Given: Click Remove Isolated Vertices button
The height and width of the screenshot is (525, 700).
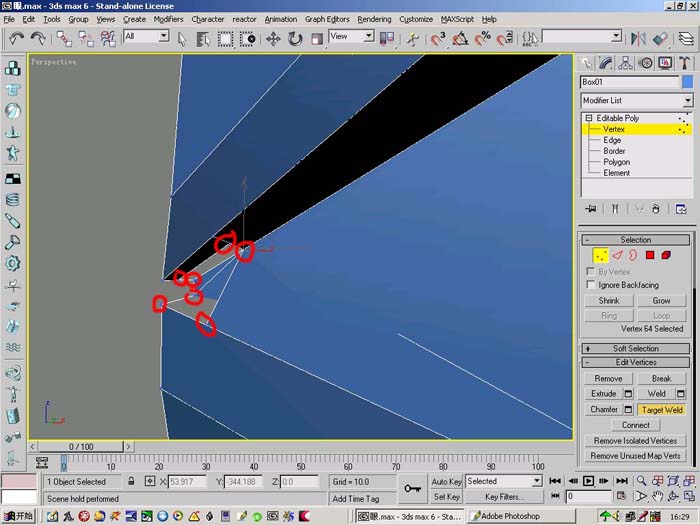Looking at the screenshot, I should click(635, 441).
